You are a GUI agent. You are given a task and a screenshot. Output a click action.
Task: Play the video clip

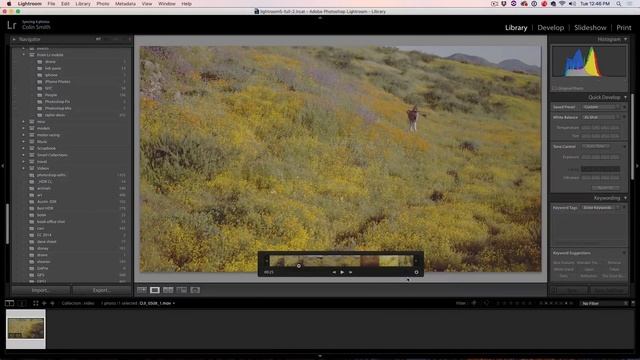coord(342,272)
